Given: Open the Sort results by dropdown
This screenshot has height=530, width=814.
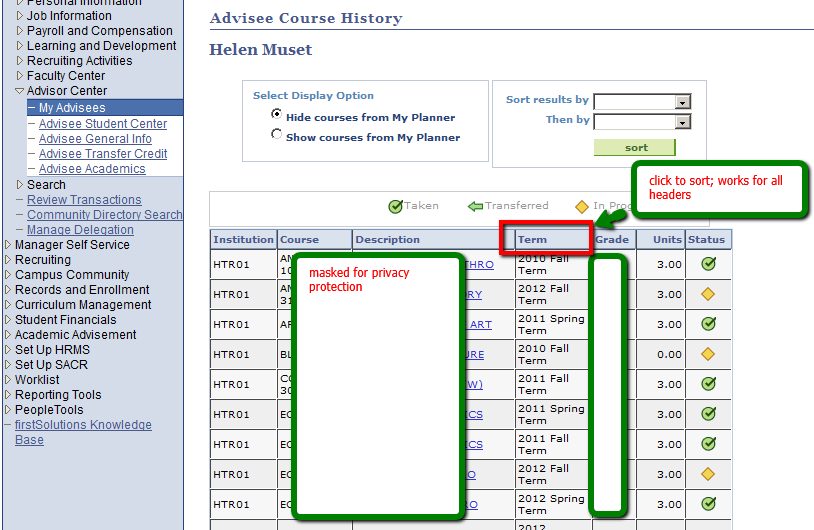Looking at the screenshot, I should click(x=683, y=101).
